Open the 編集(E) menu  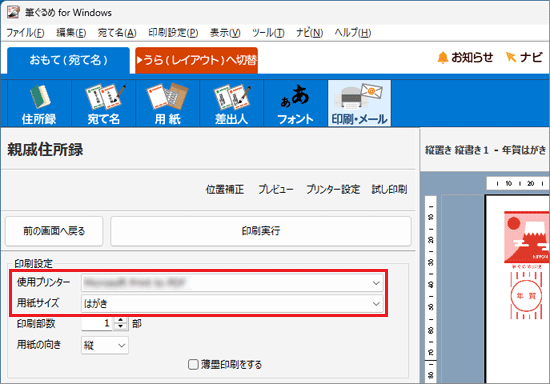[x=71, y=33]
